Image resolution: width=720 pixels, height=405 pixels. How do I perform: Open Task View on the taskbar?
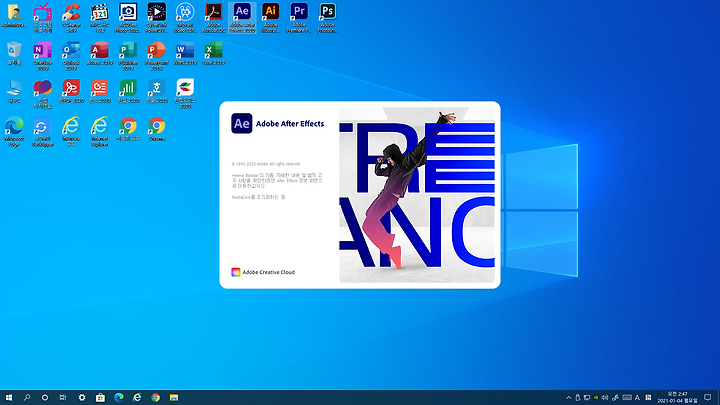tap(63, 398)
